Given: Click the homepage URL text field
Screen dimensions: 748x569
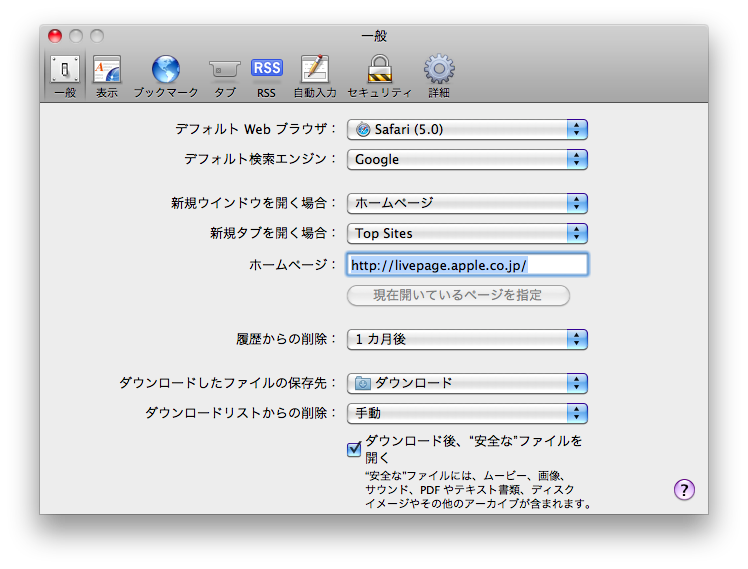Looking at the screenshot, I should (x=468, y=265).
